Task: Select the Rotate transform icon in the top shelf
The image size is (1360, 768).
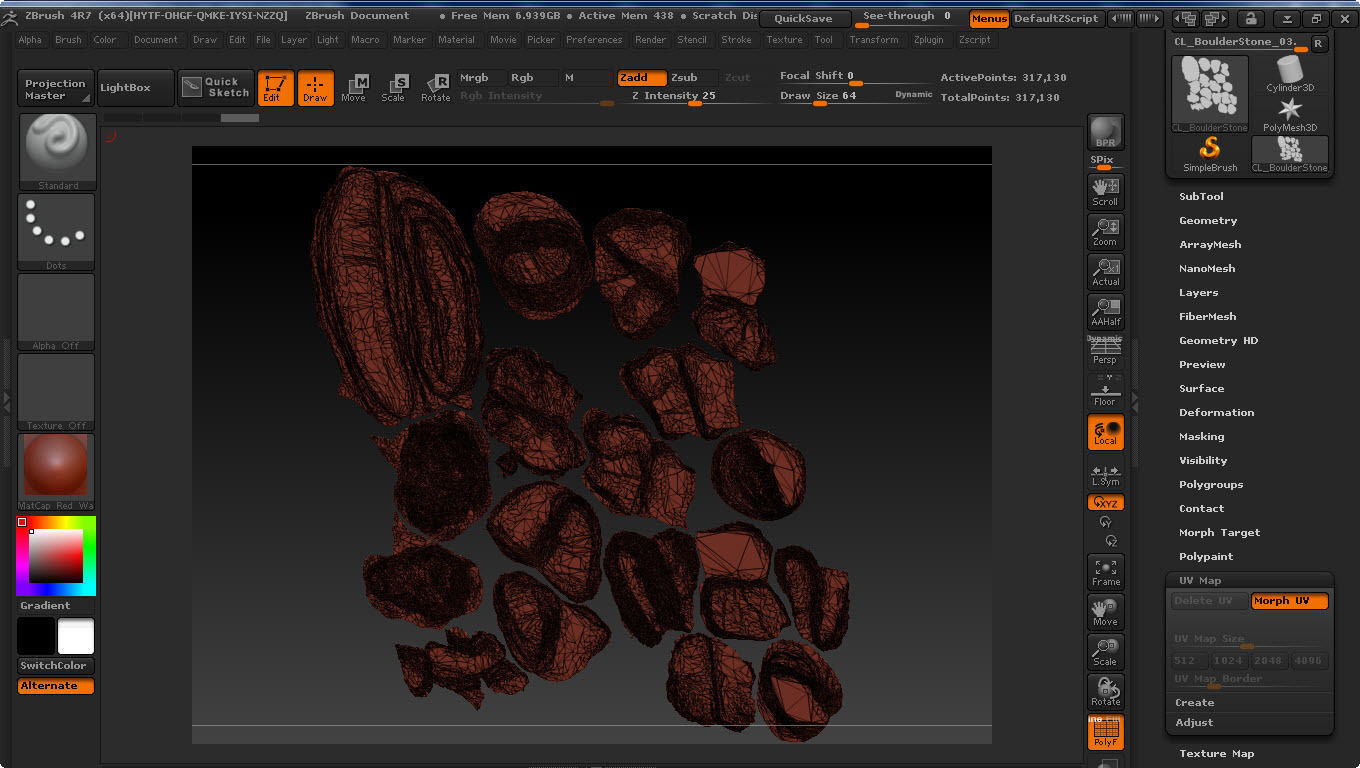Action: coord(435,88)
